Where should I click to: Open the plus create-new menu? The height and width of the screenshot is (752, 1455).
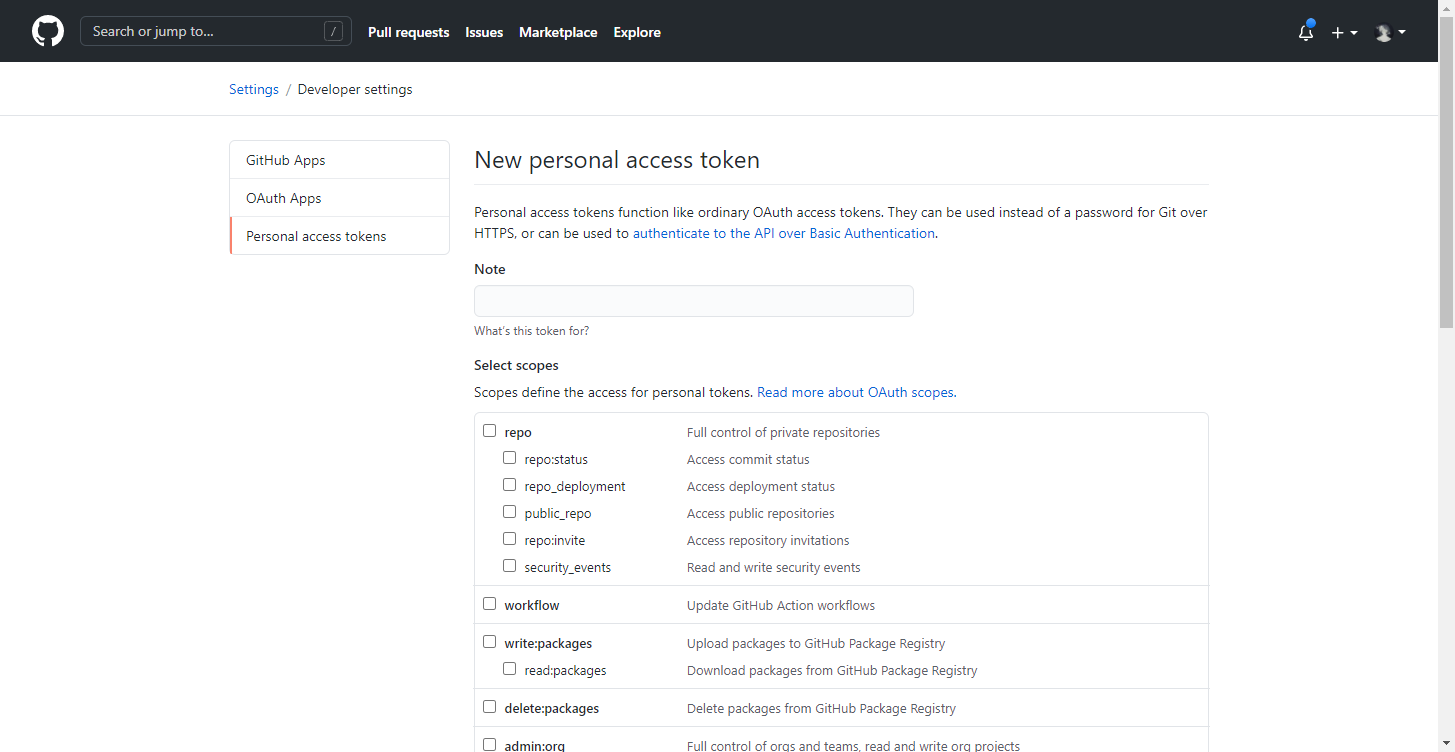(1344, 32)
